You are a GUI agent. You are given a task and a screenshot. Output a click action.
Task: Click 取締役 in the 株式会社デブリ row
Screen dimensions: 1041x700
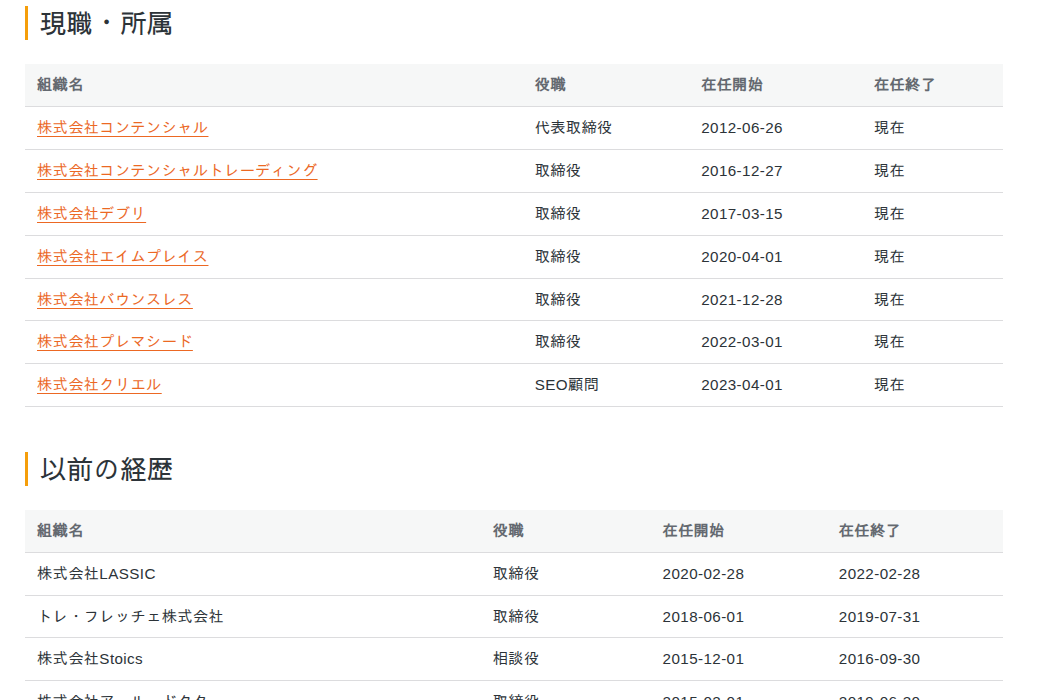(x=558, y=214)
